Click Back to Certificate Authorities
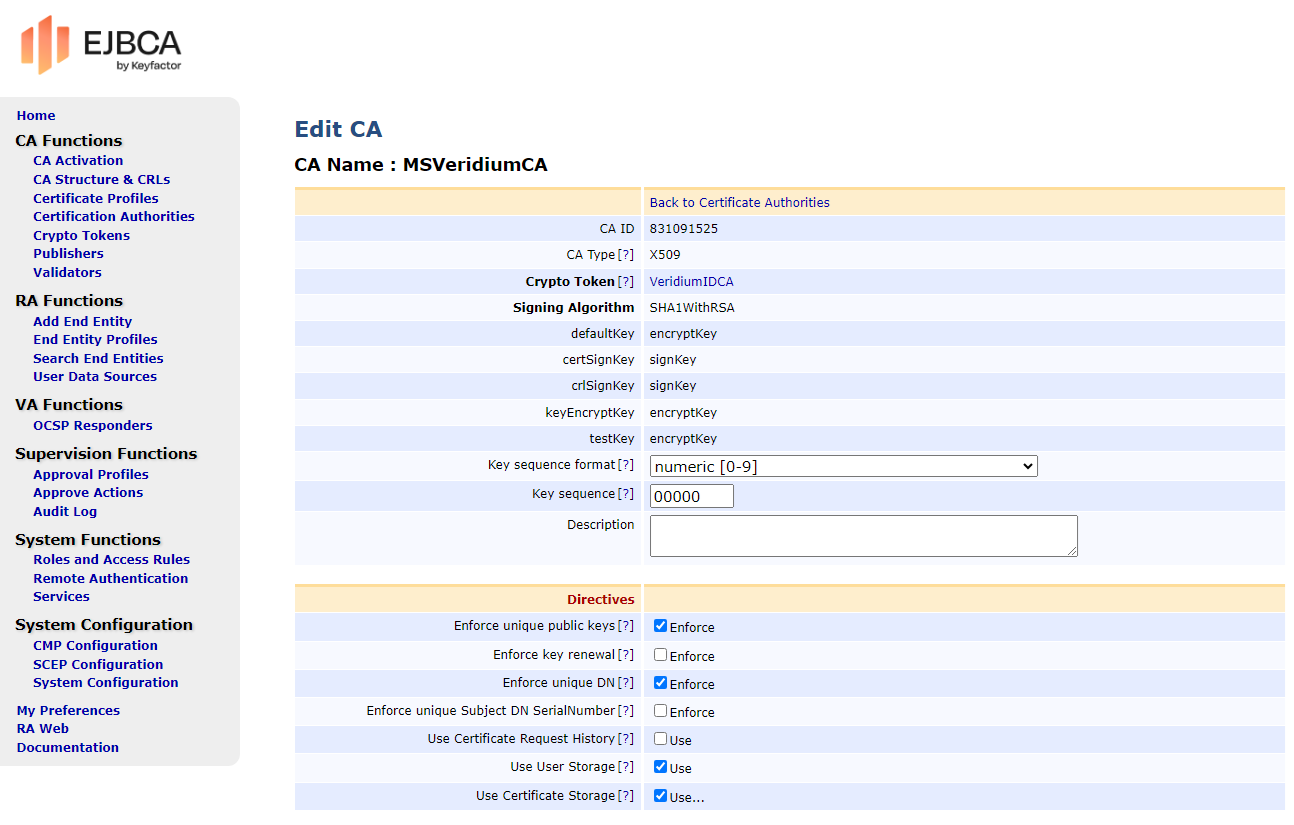1294x825 pixels. [x=738, y=202]
